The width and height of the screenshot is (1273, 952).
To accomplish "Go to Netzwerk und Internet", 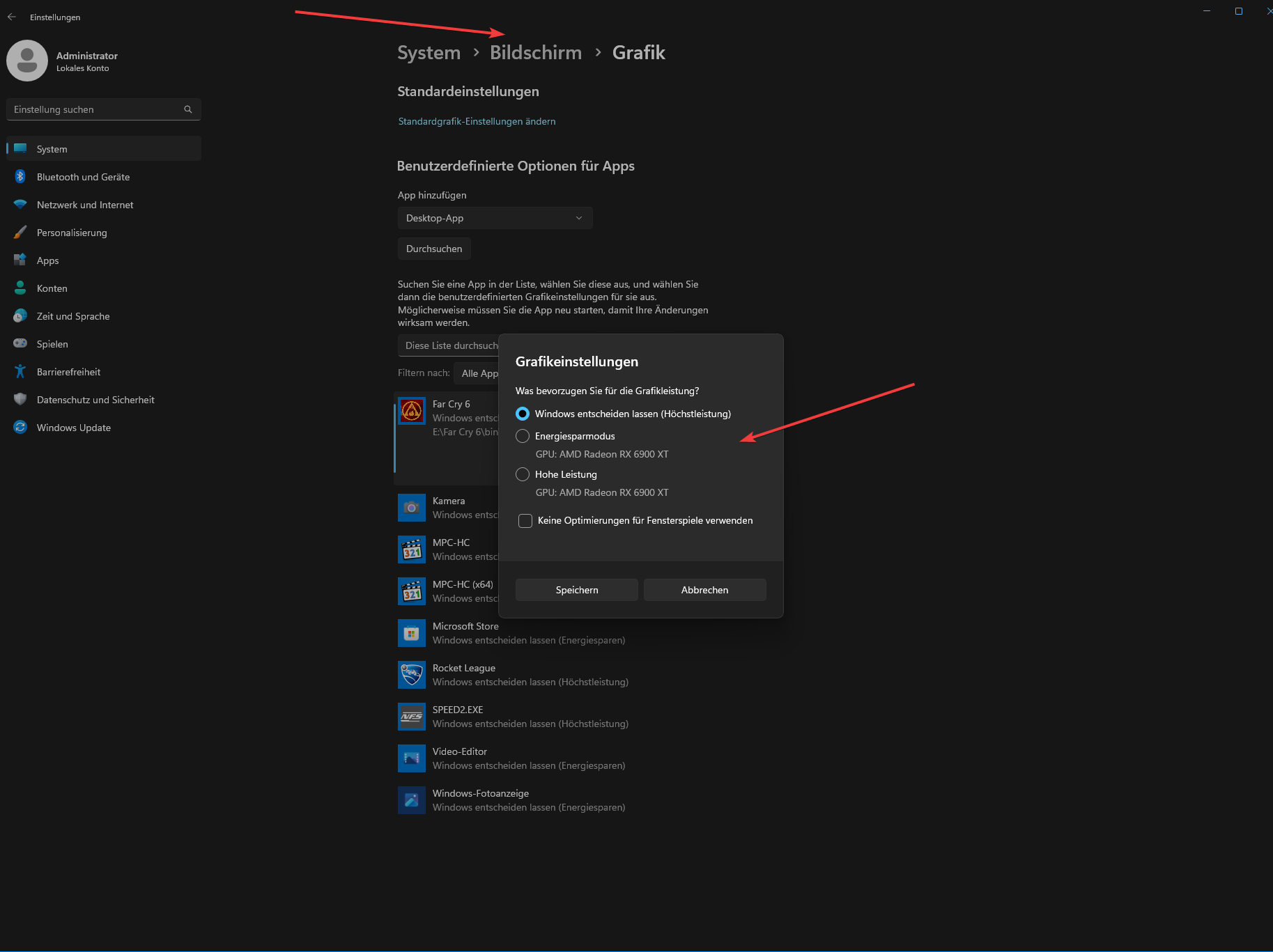I will pyautogui.click(x=104, y=205).
